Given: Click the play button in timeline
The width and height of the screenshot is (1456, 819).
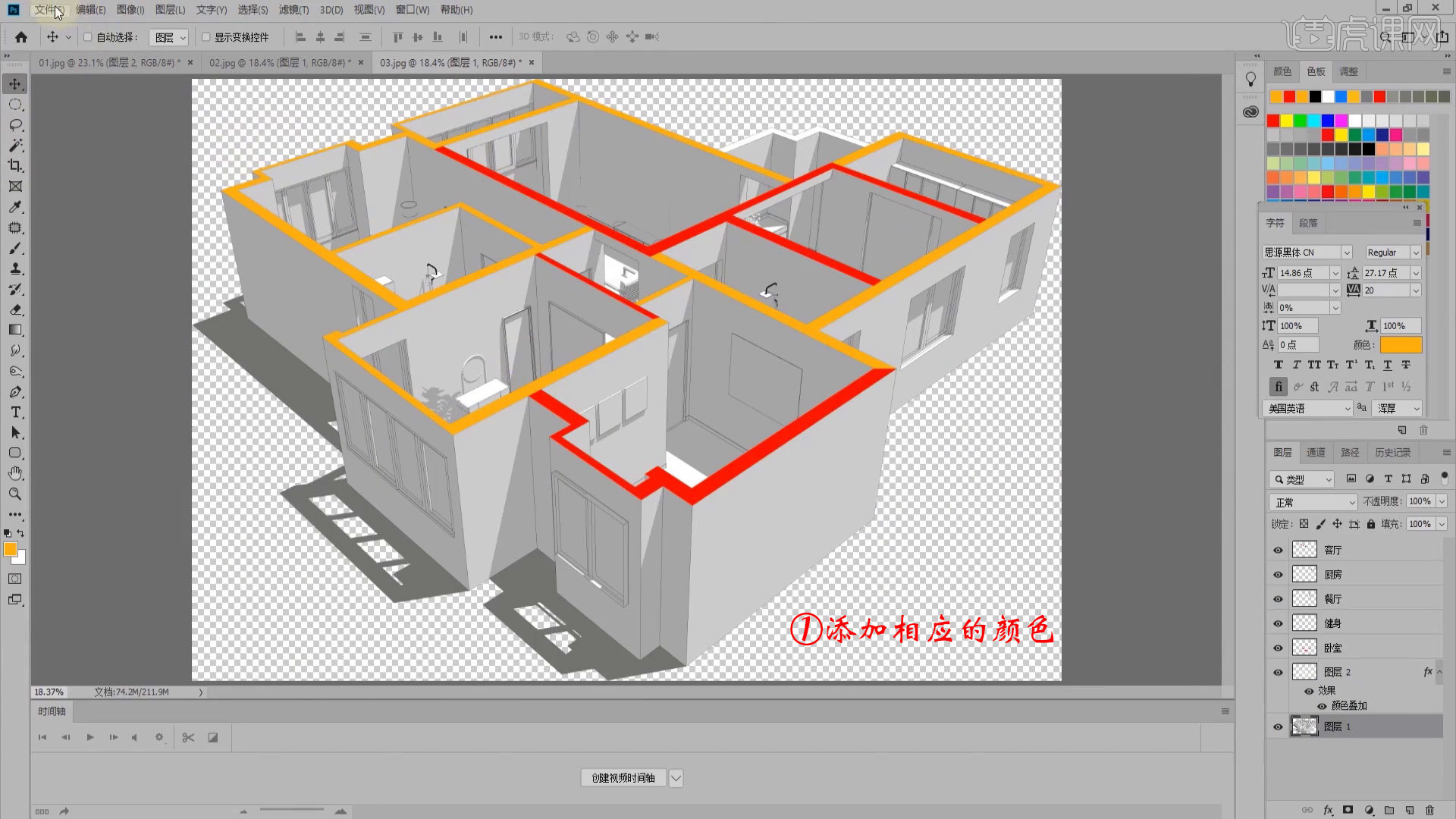Looking at the screenshot, I should click(x=90, y=737).
